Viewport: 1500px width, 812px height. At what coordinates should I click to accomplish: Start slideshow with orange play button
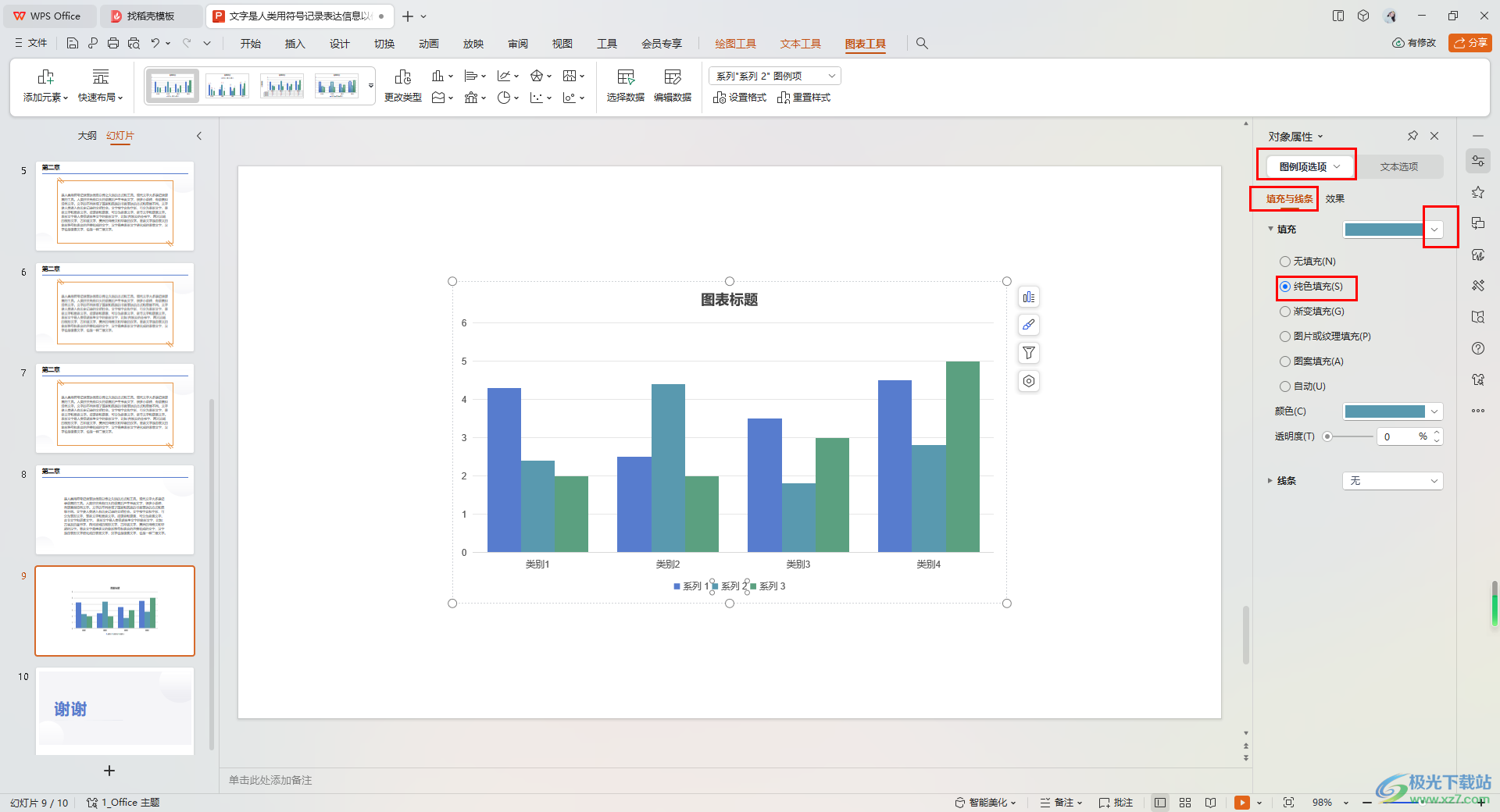1241,803
